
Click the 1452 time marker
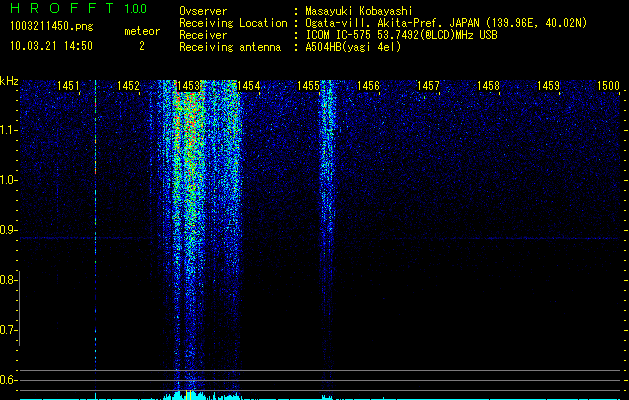(x=128, y=85)
